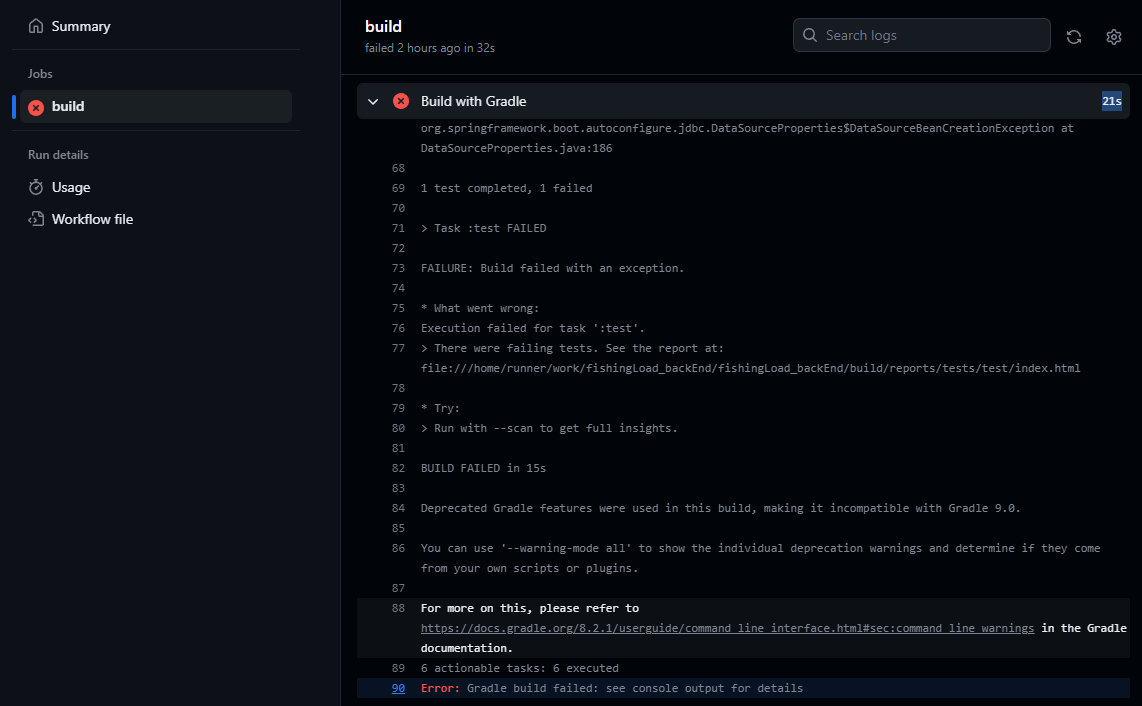This screenshot has width=1142, height=706.
Task: Click the re-run jobs refresh icon
Action: [1074, 36]
